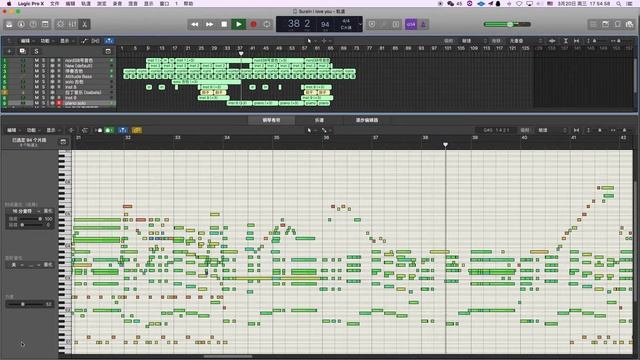This screenshot has height=360, width=640.
Task: Mute the Altitude Bass track
Action: (37, 76)
